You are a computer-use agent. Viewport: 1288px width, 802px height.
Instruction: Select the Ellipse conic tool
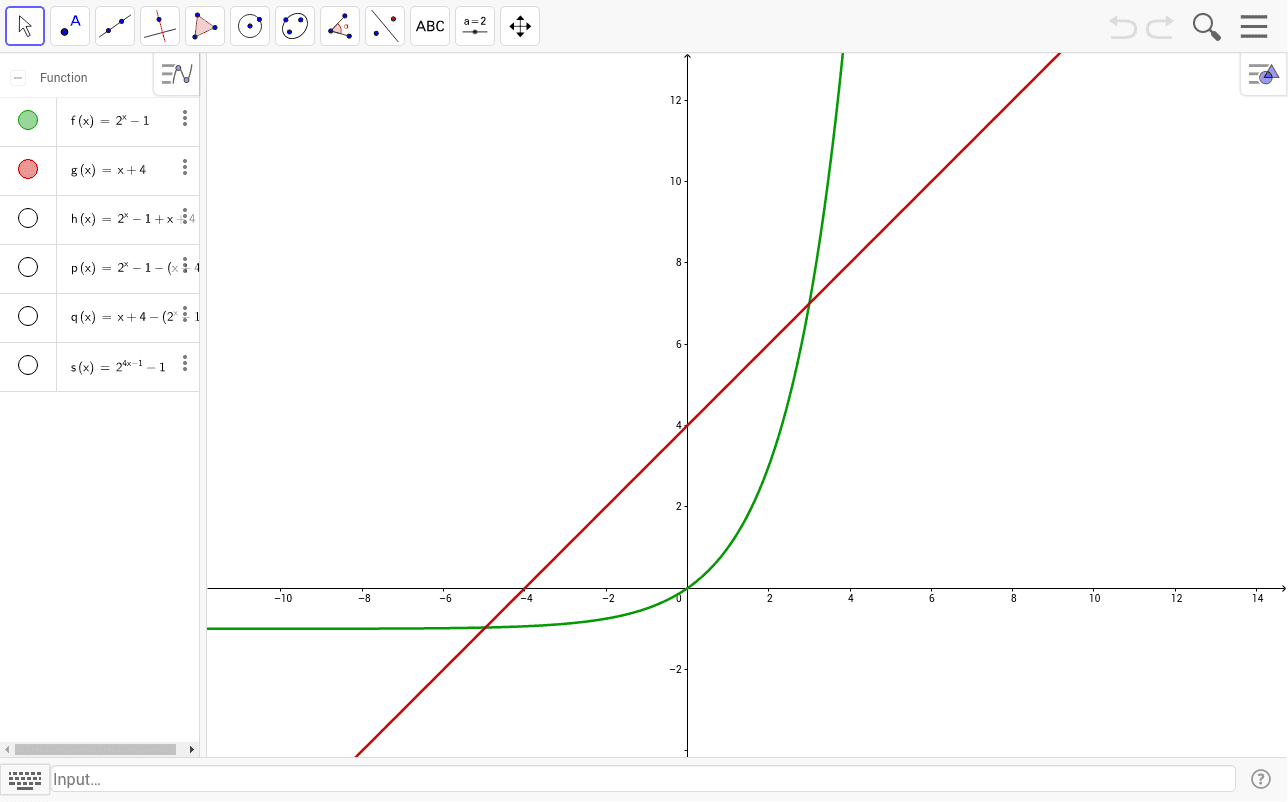tap(295, 26)
